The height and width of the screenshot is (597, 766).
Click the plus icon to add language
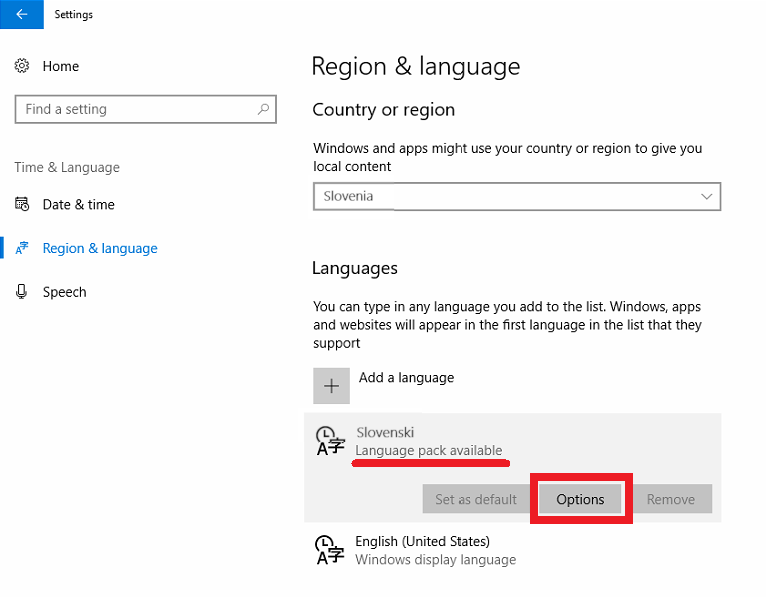(x=331, y=386)
